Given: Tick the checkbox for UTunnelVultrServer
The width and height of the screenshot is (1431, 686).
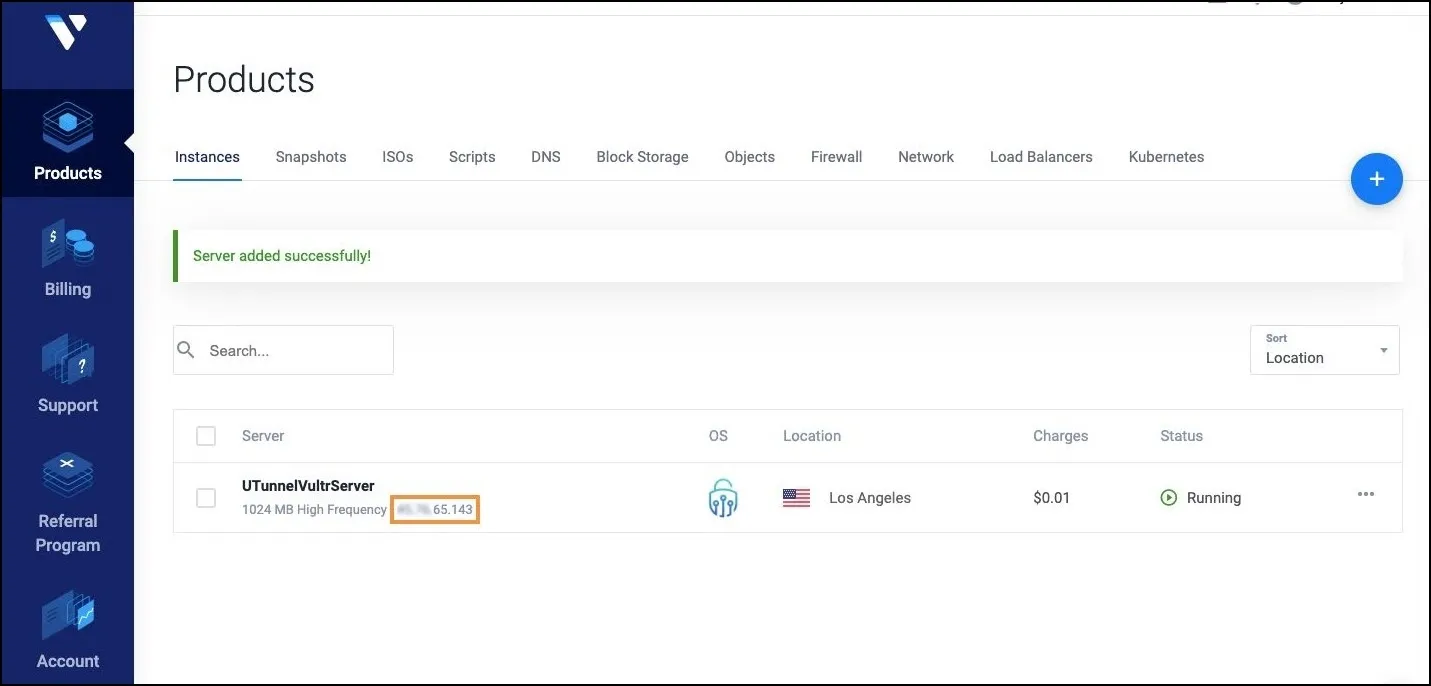Looking at the screenshot, I should [206, 498].
